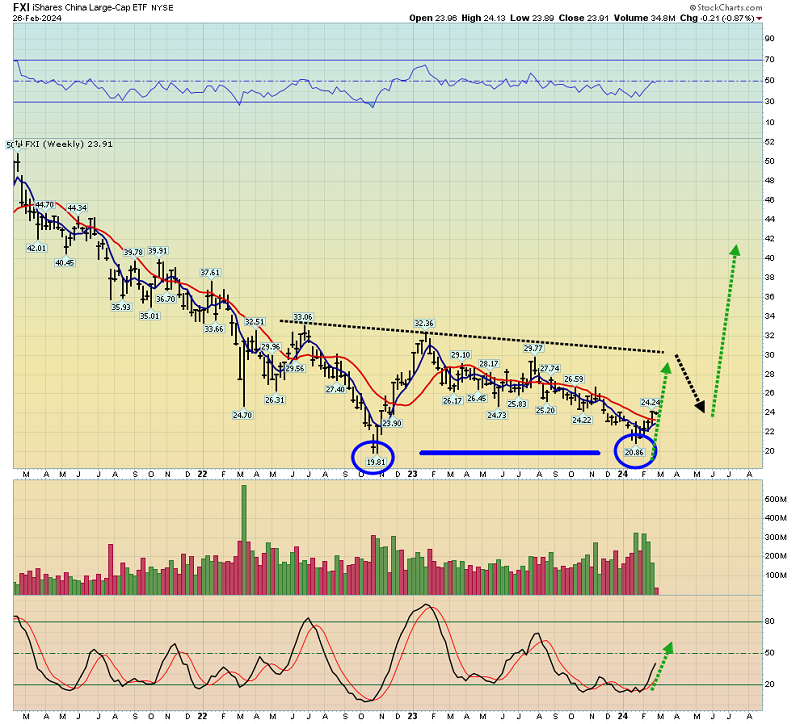Click the Volume 34.8M value
Image resolution: width=800 pixels, height=724 pixels.
(x=644, y=18)
